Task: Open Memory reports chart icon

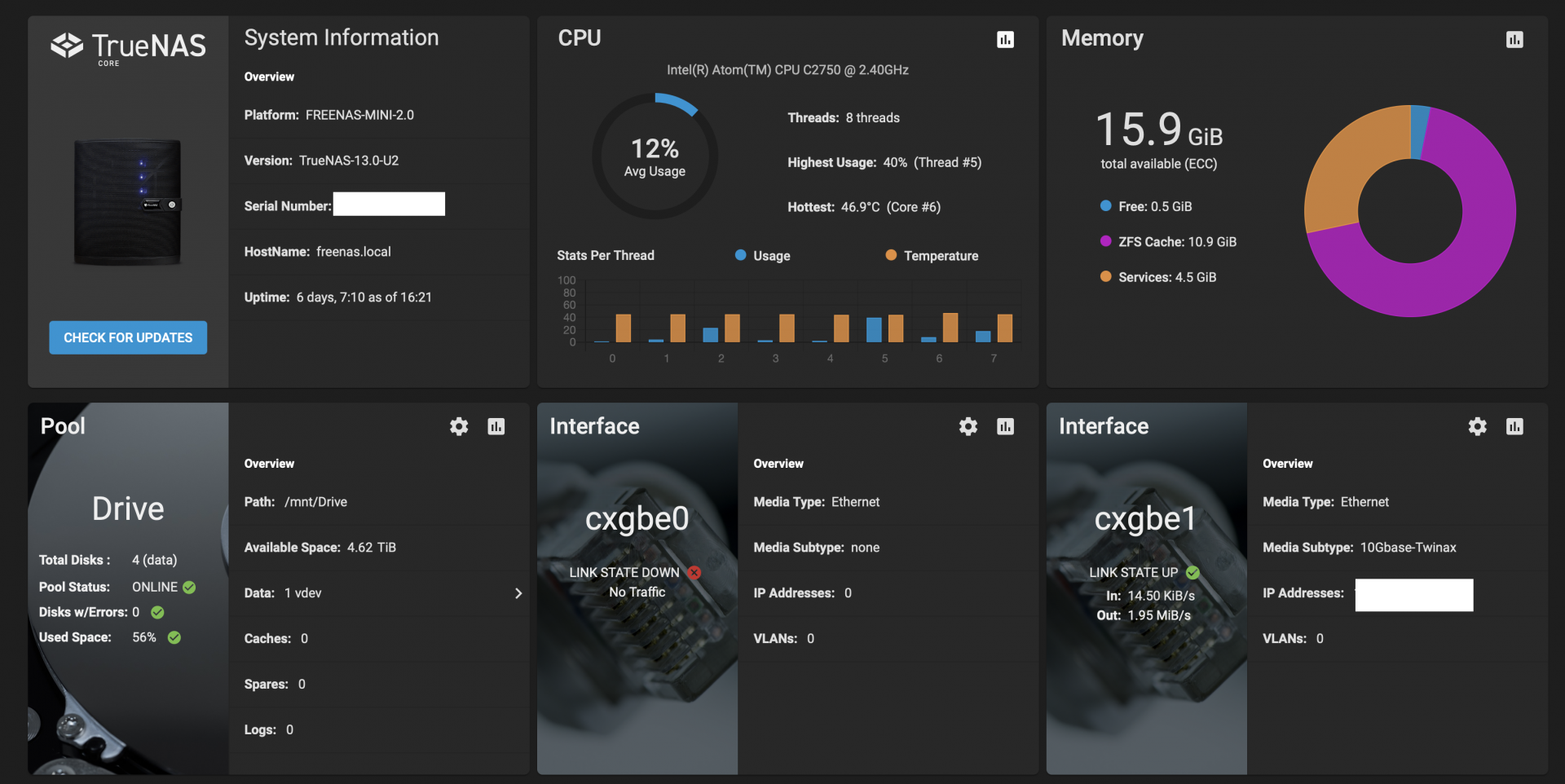Action: tap(1514, 40)
